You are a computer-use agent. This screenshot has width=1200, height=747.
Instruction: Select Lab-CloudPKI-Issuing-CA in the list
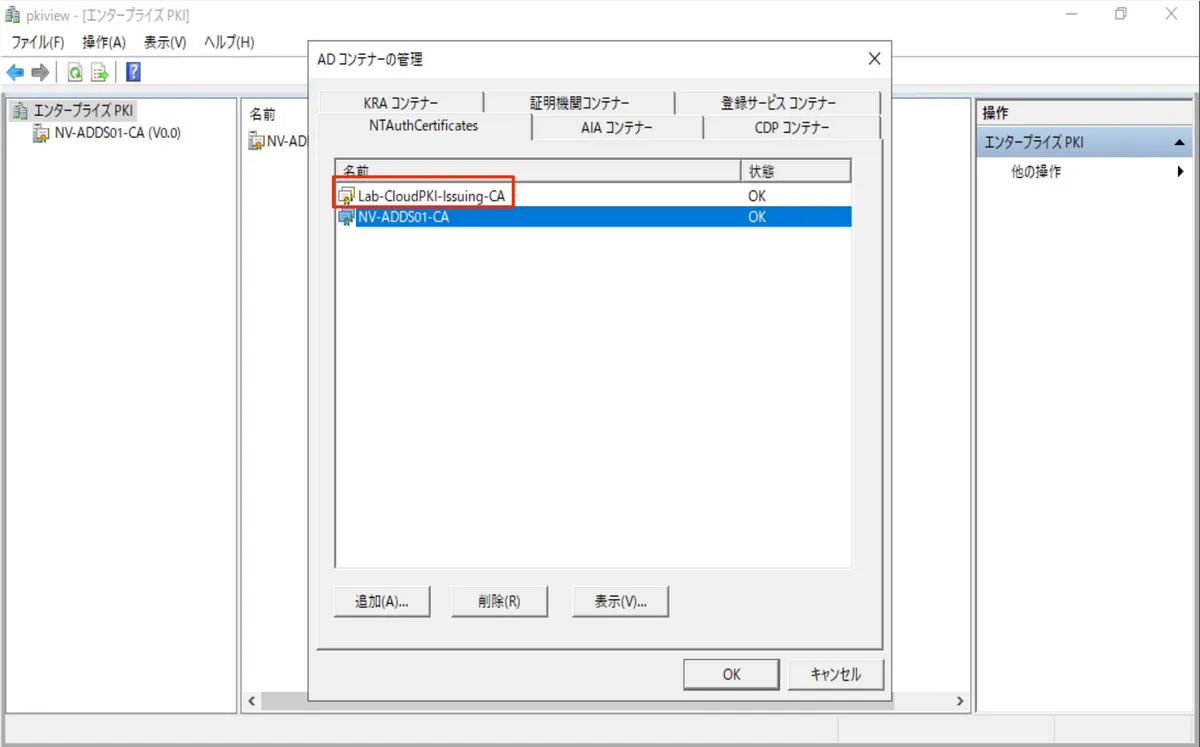point(431,196)
